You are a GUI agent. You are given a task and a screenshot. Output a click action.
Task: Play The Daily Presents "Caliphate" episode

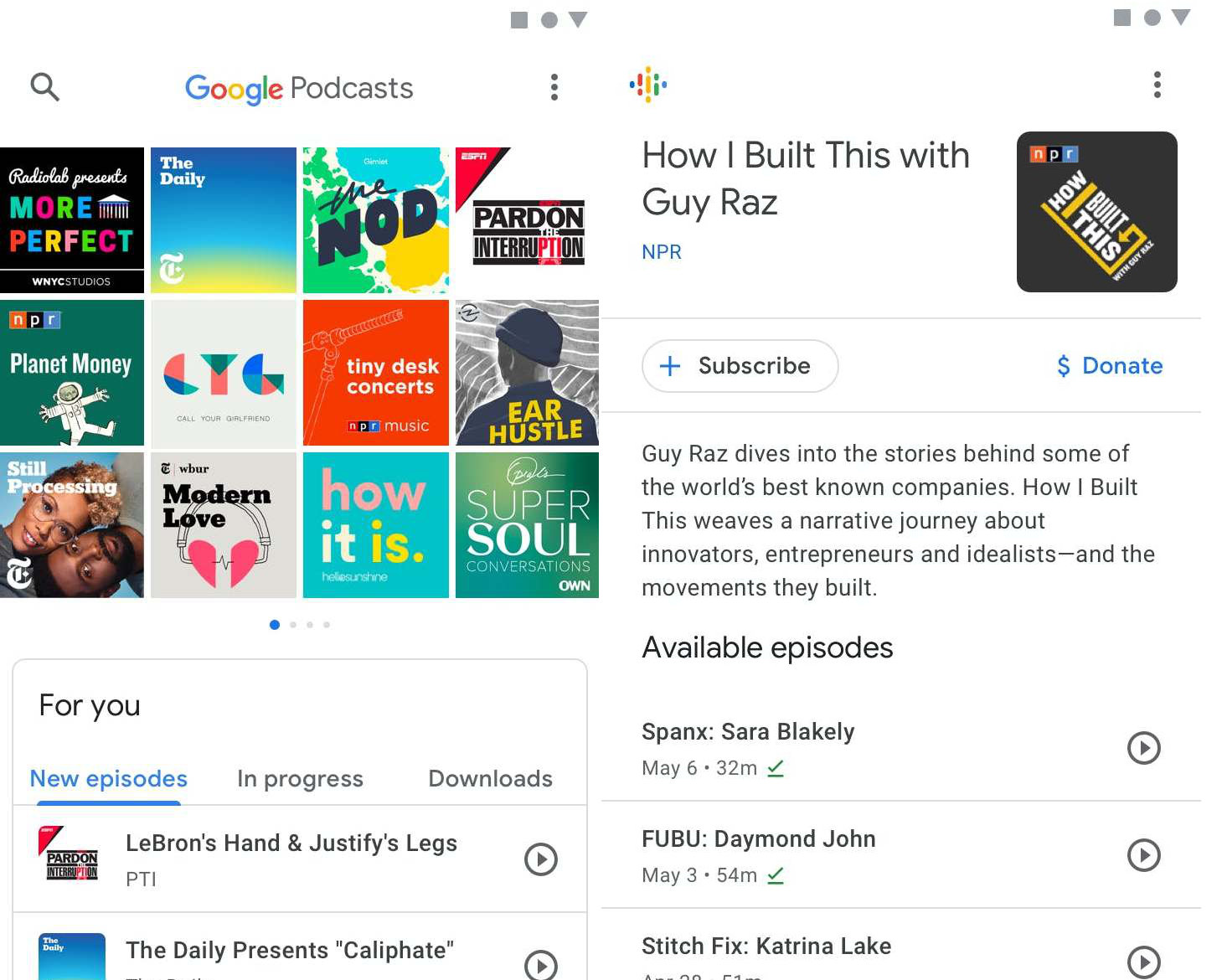point(541,965)
